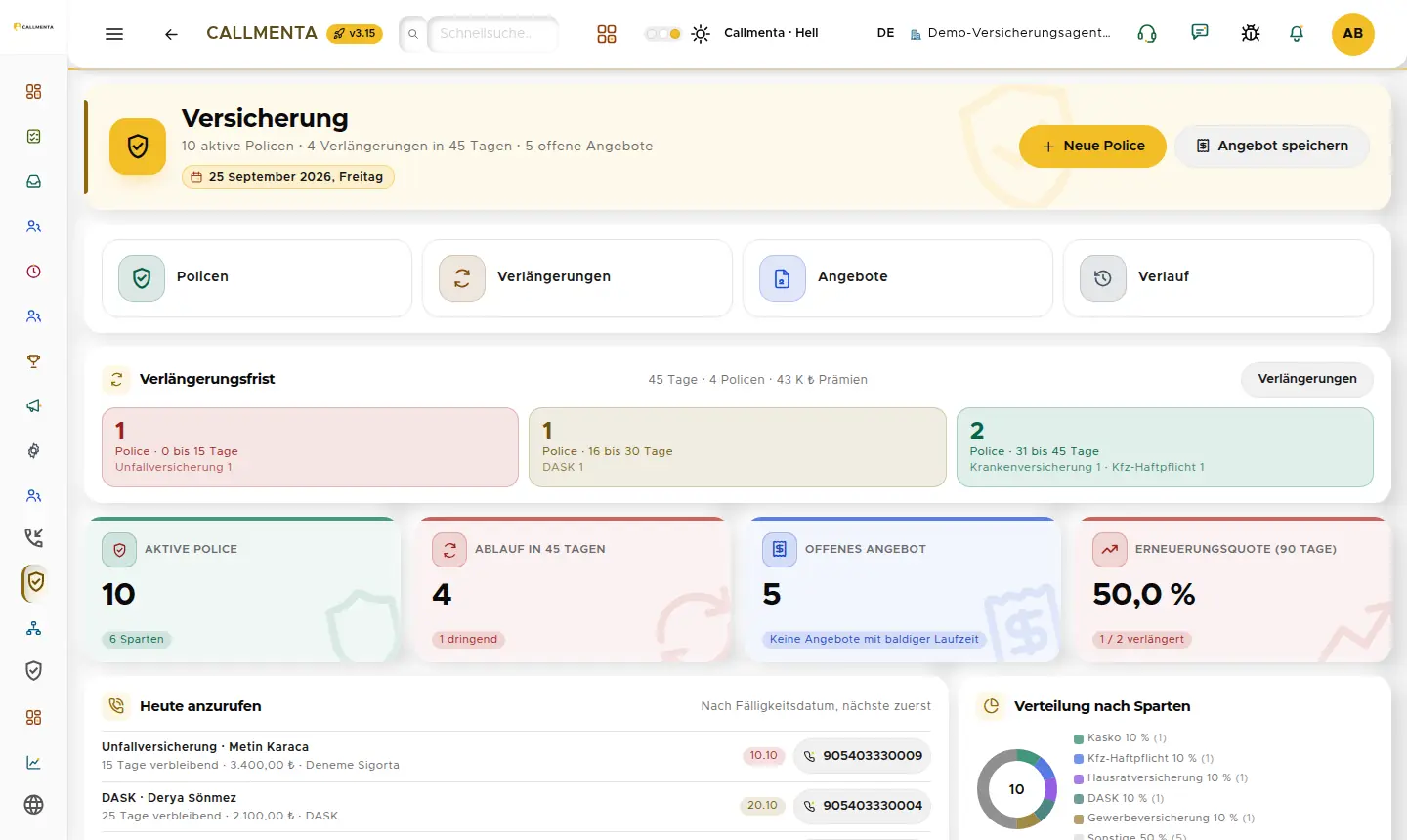Click the Callmenta logo in the sidebar

33,27
